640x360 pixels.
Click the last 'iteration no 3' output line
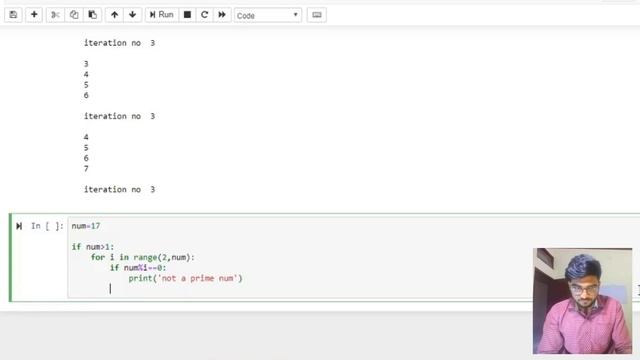[x=119, y=189]
